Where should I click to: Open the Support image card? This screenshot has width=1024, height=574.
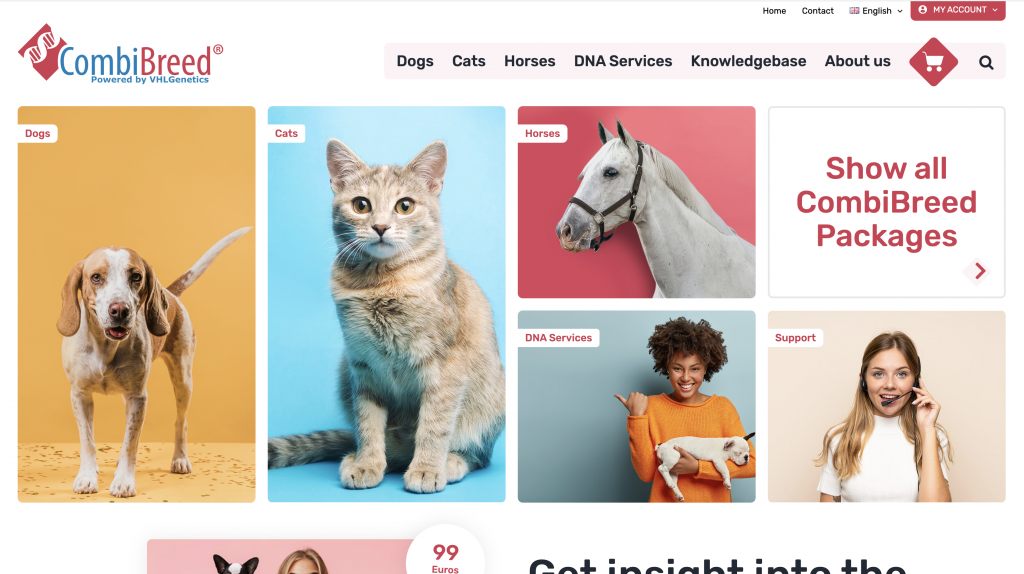click(x=887, y=406)
